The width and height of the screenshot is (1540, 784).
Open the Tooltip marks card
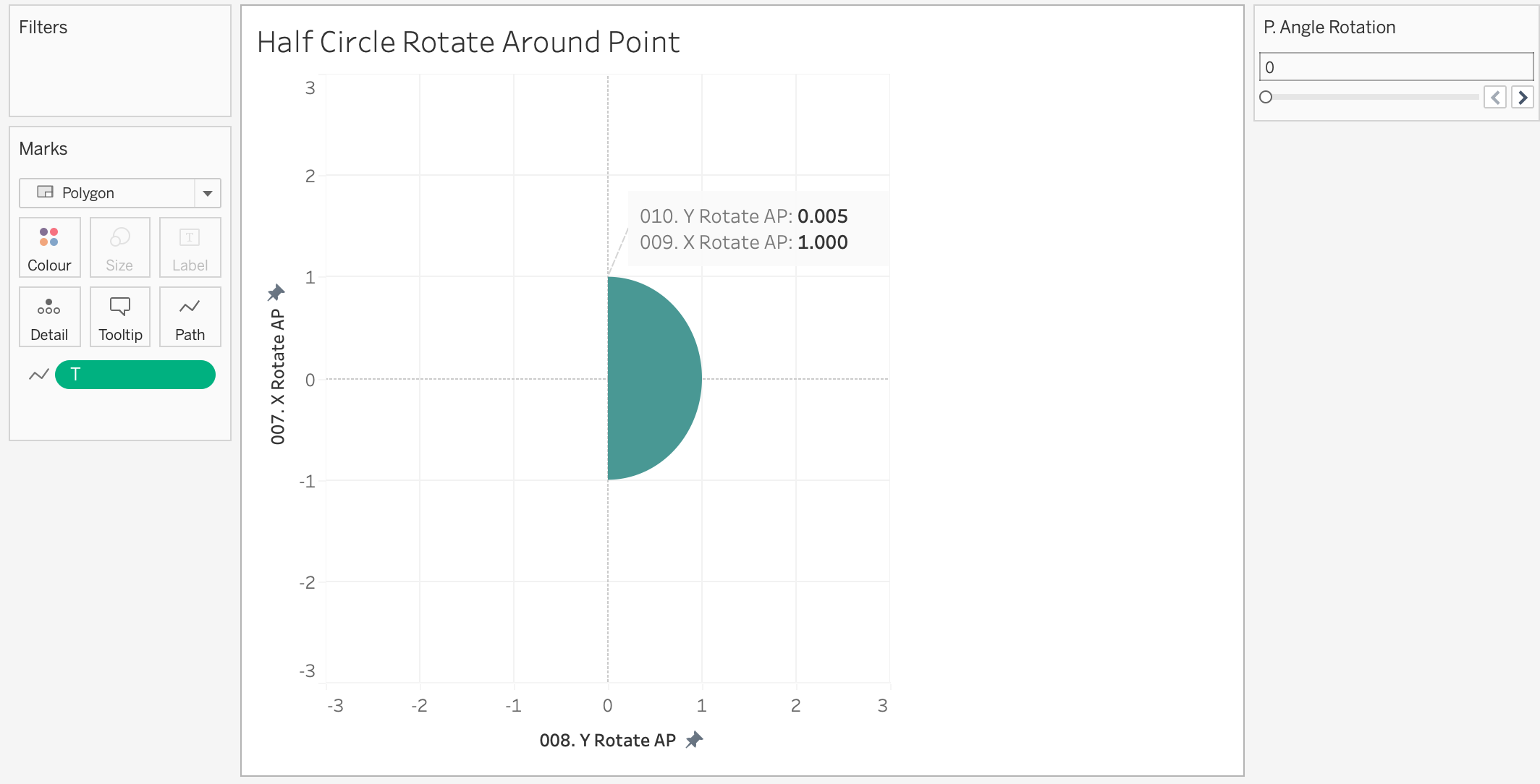pos(119,317)
